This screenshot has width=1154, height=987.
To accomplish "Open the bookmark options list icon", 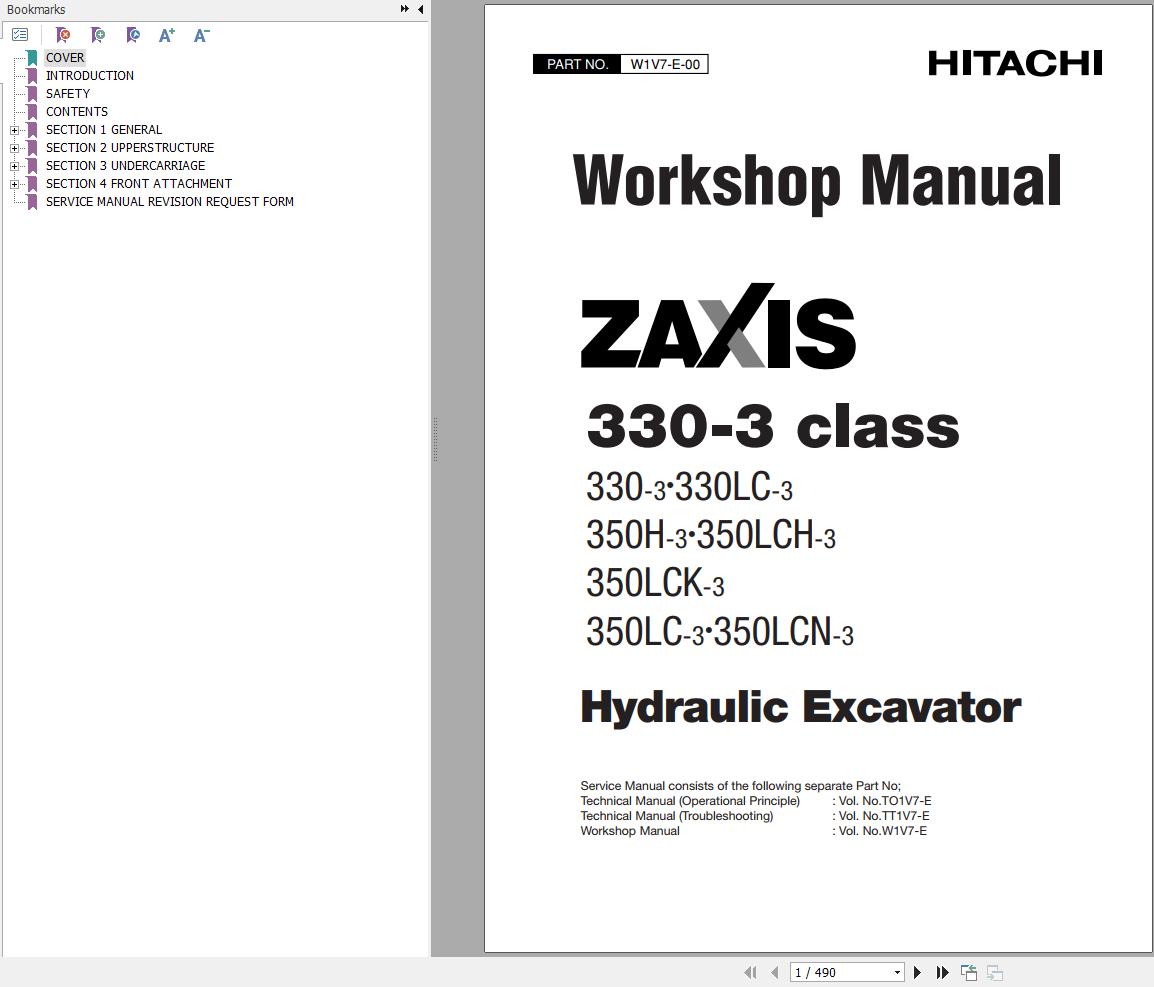I will pos(20,34).
